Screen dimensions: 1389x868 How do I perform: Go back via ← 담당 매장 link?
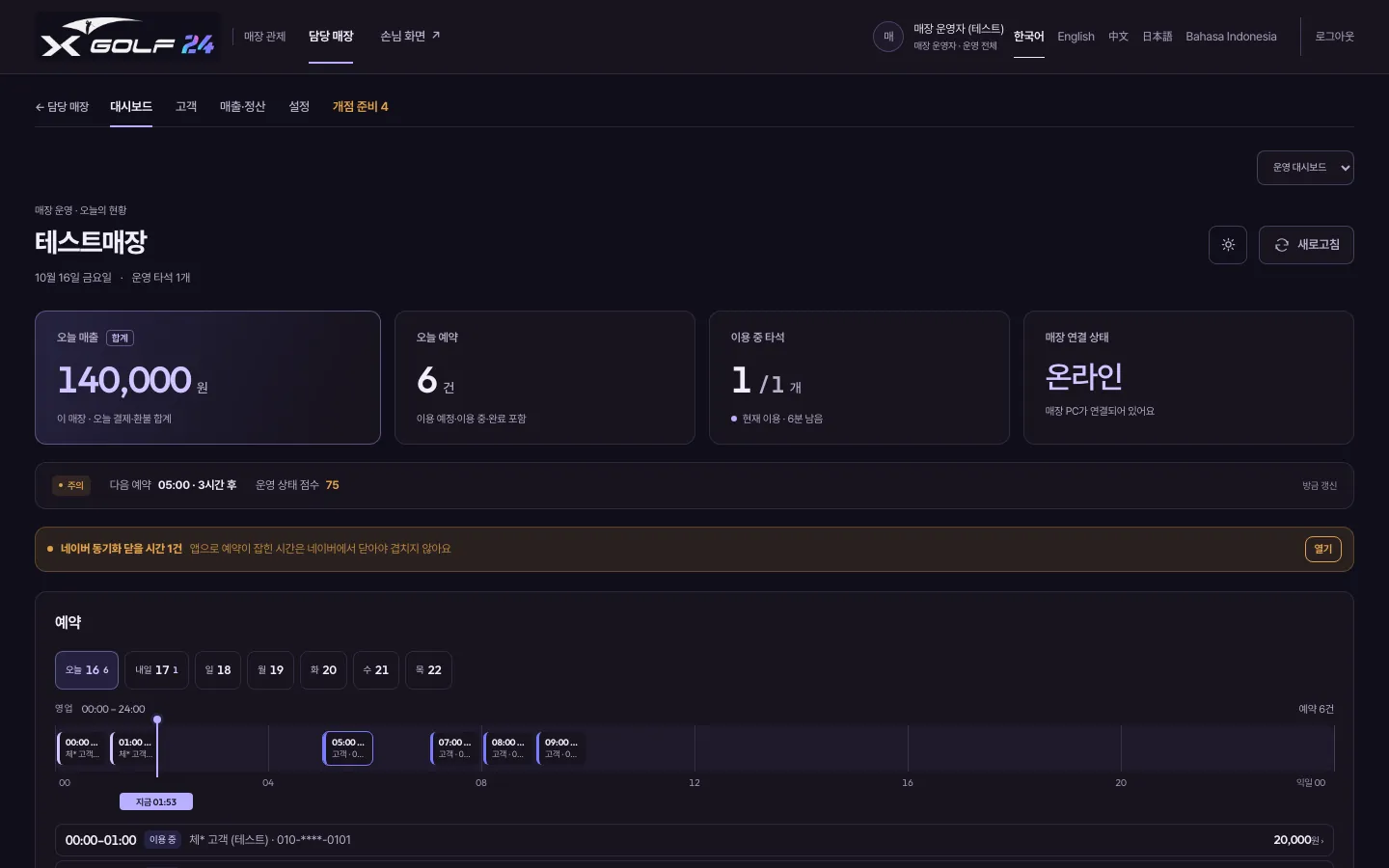click(62, 107)
